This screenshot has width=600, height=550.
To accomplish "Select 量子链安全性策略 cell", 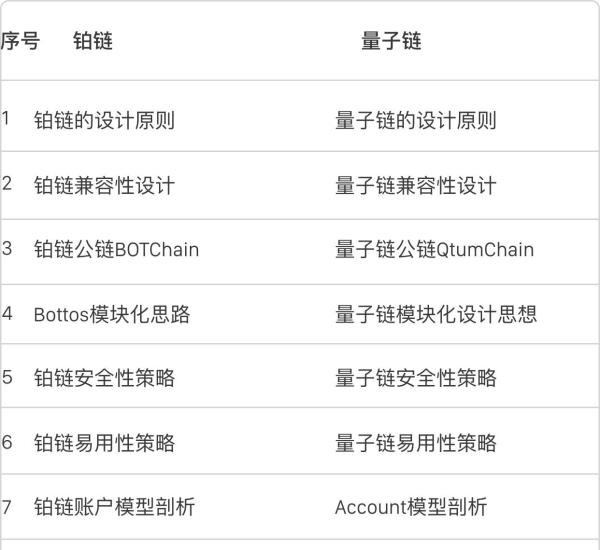I will point(415,379).
